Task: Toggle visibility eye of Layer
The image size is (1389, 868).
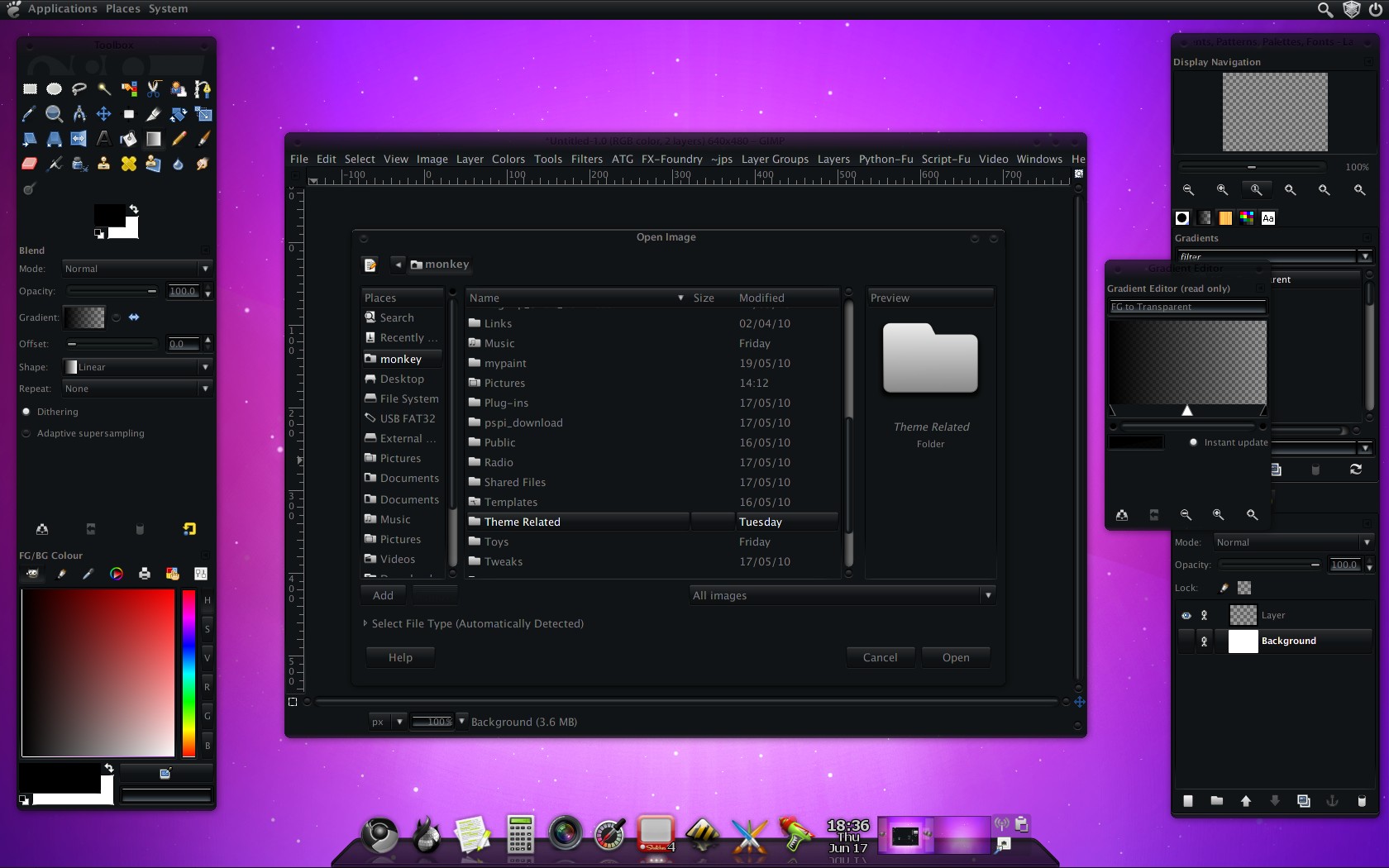Action: click(x=1186, y=616)
